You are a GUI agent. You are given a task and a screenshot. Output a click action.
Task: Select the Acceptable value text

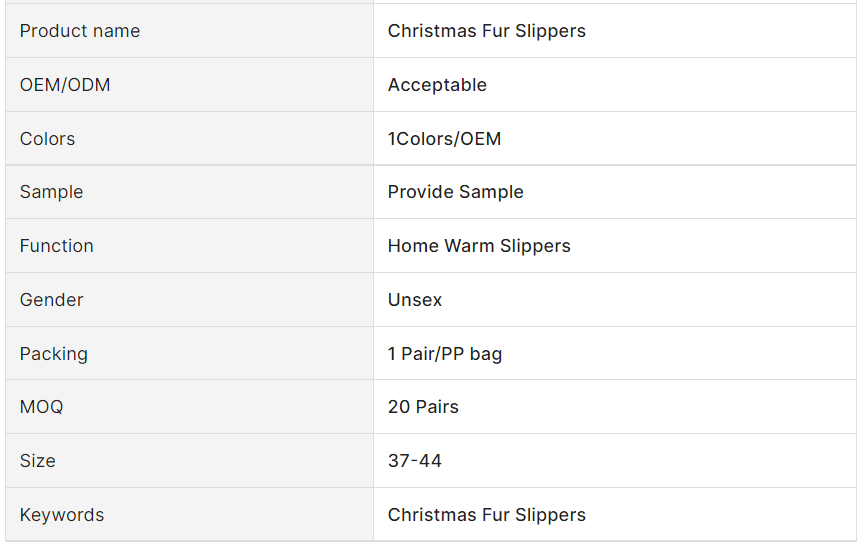point(437,85)
